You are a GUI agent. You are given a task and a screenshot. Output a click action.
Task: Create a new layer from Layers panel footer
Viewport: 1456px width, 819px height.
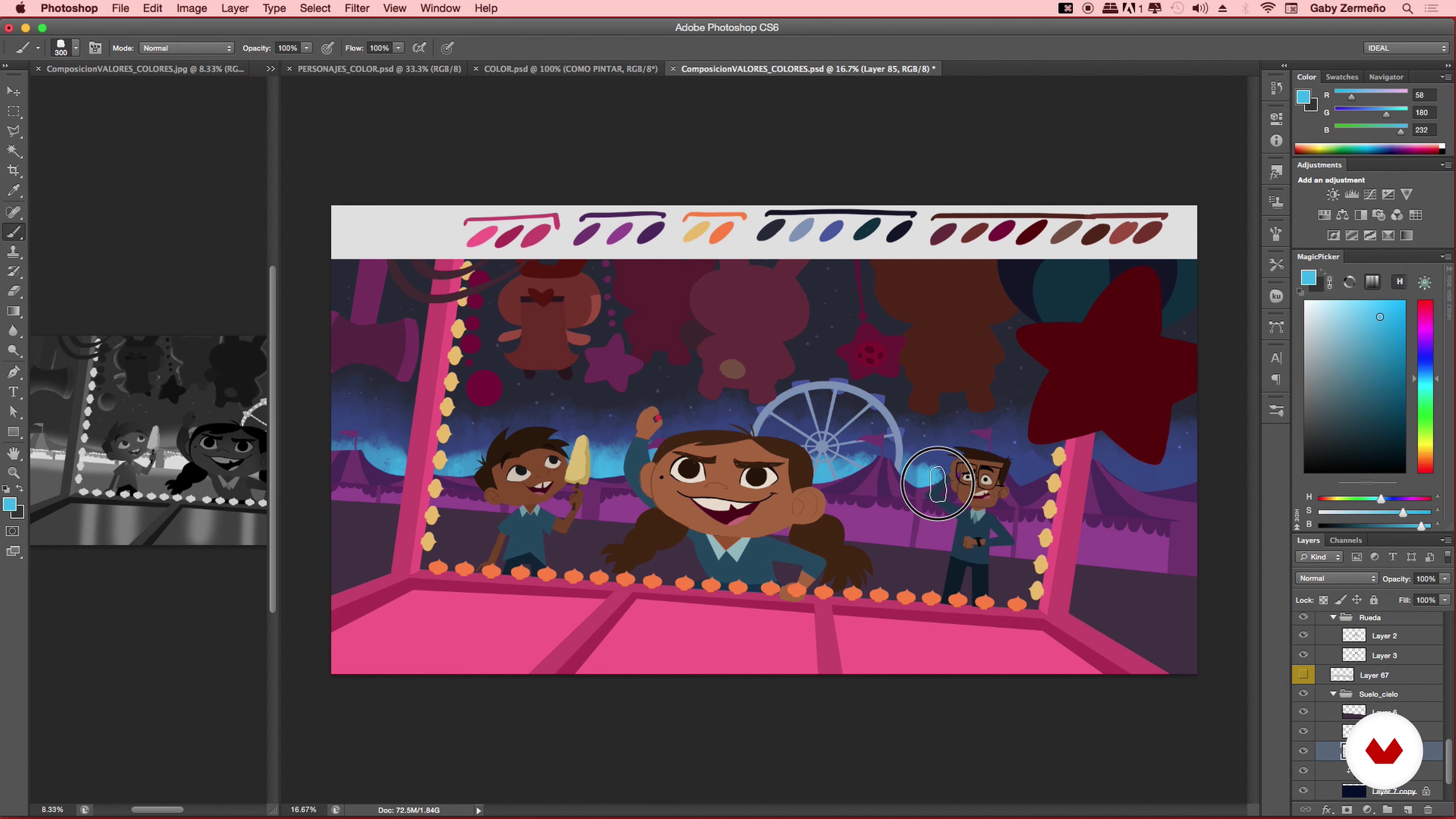pos(1407,810)
